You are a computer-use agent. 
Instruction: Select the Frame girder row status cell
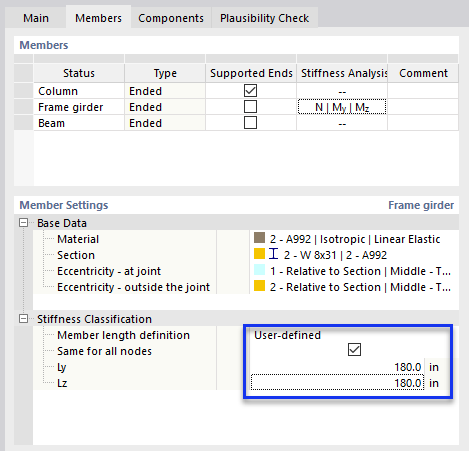79,107
